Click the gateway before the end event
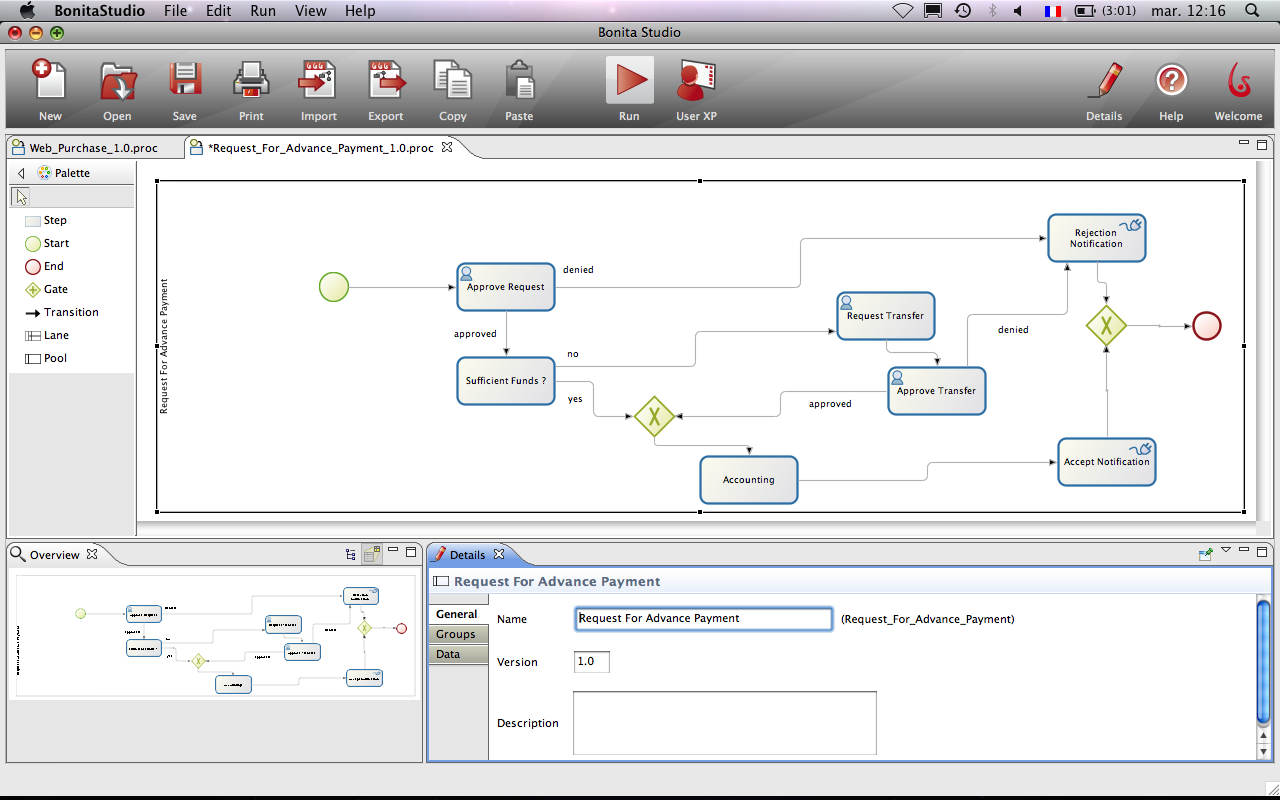 pyautogui.click(x=1107, y=326)
